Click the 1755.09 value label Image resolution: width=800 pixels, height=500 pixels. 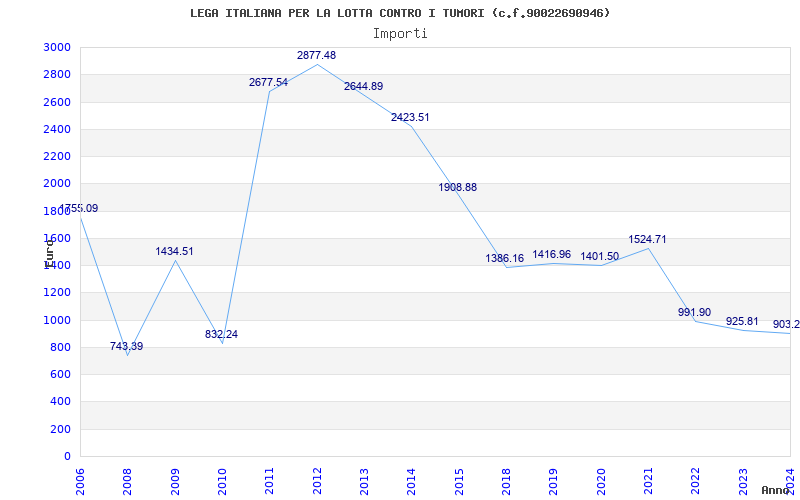point(79,208)
